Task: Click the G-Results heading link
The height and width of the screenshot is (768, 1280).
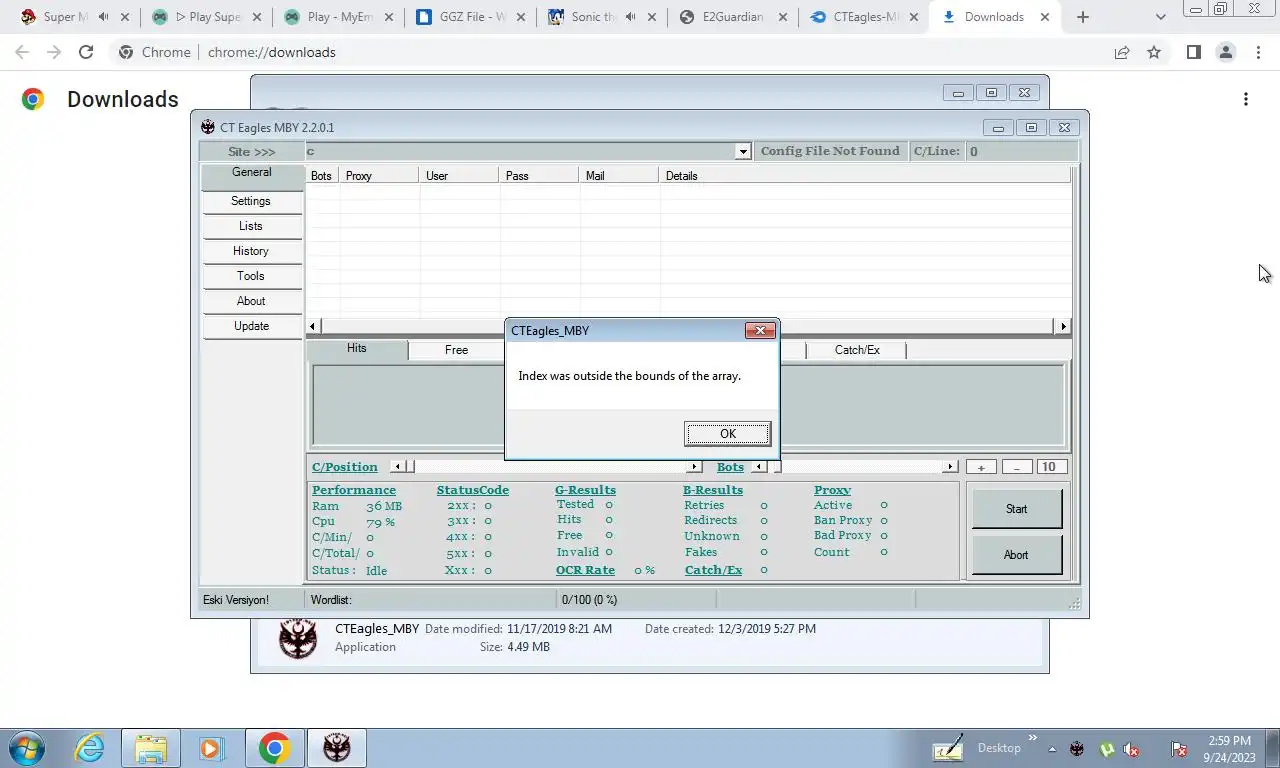Action: click(585, 490)
